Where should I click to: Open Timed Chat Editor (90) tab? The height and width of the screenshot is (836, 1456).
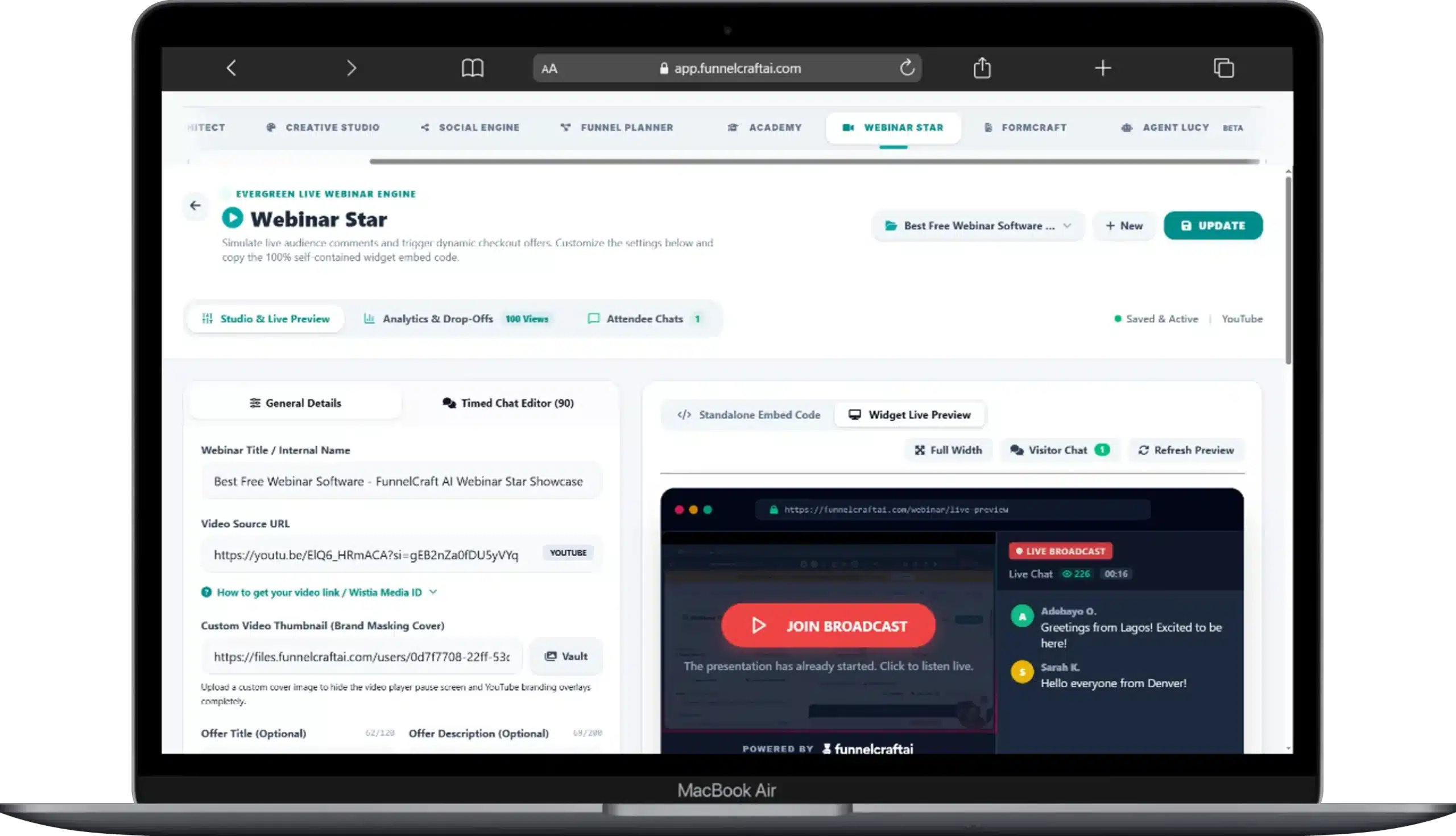click(x=508, y=403)
